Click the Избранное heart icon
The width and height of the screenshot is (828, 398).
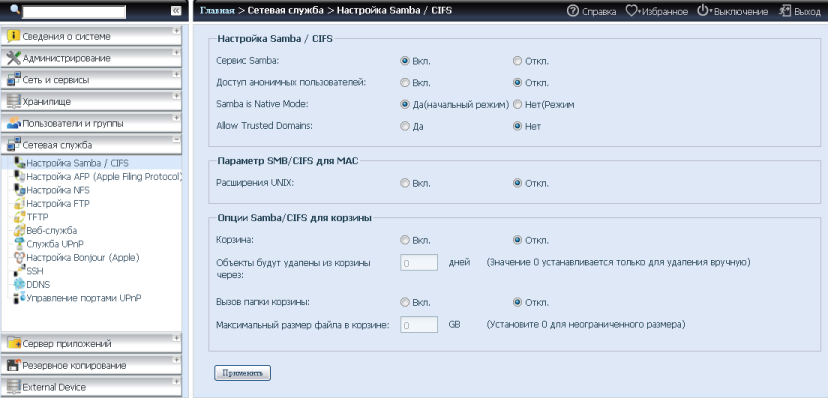pos(631,11)
